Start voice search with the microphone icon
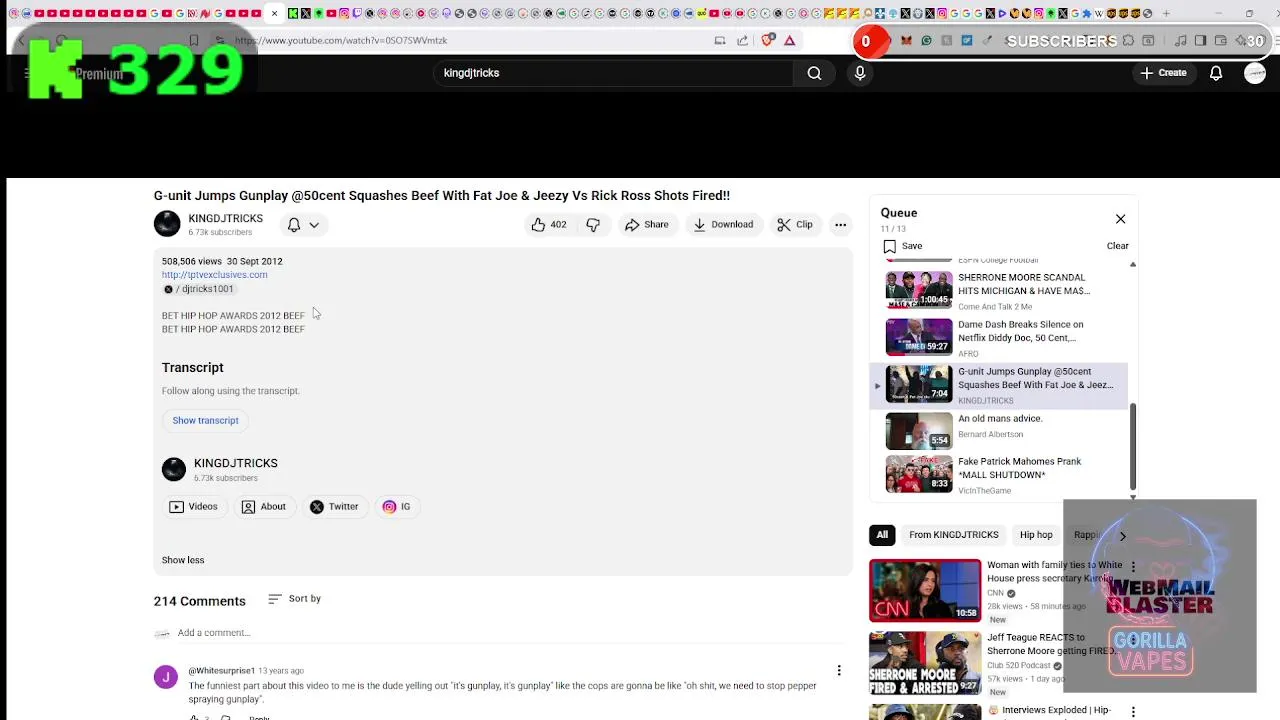The height and width of the screenshot is (720, 1280). (x=860, y=73)
